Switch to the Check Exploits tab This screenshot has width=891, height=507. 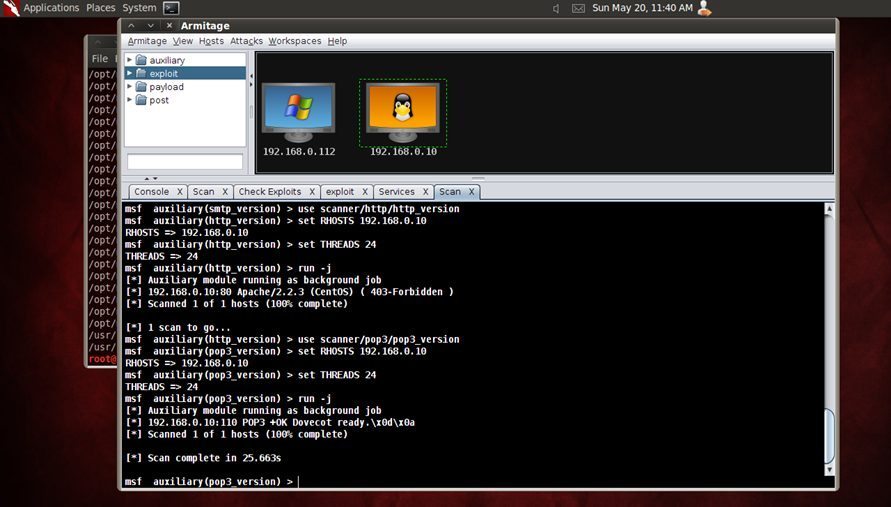[270, 192]
